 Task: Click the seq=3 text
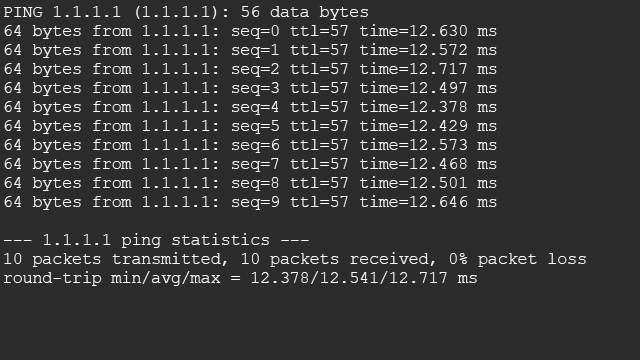256,89
